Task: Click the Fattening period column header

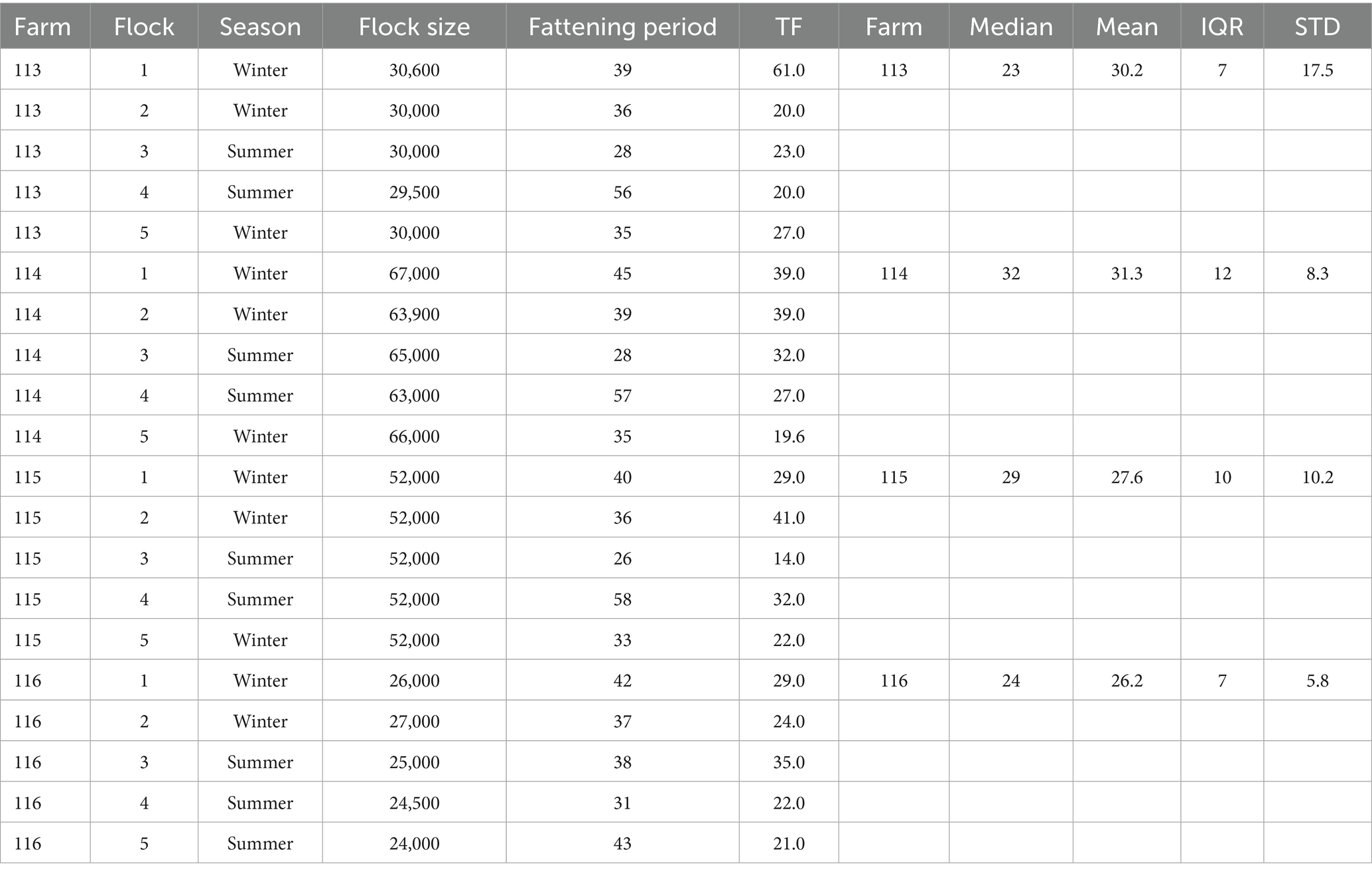Action: (x=622, y=27)
